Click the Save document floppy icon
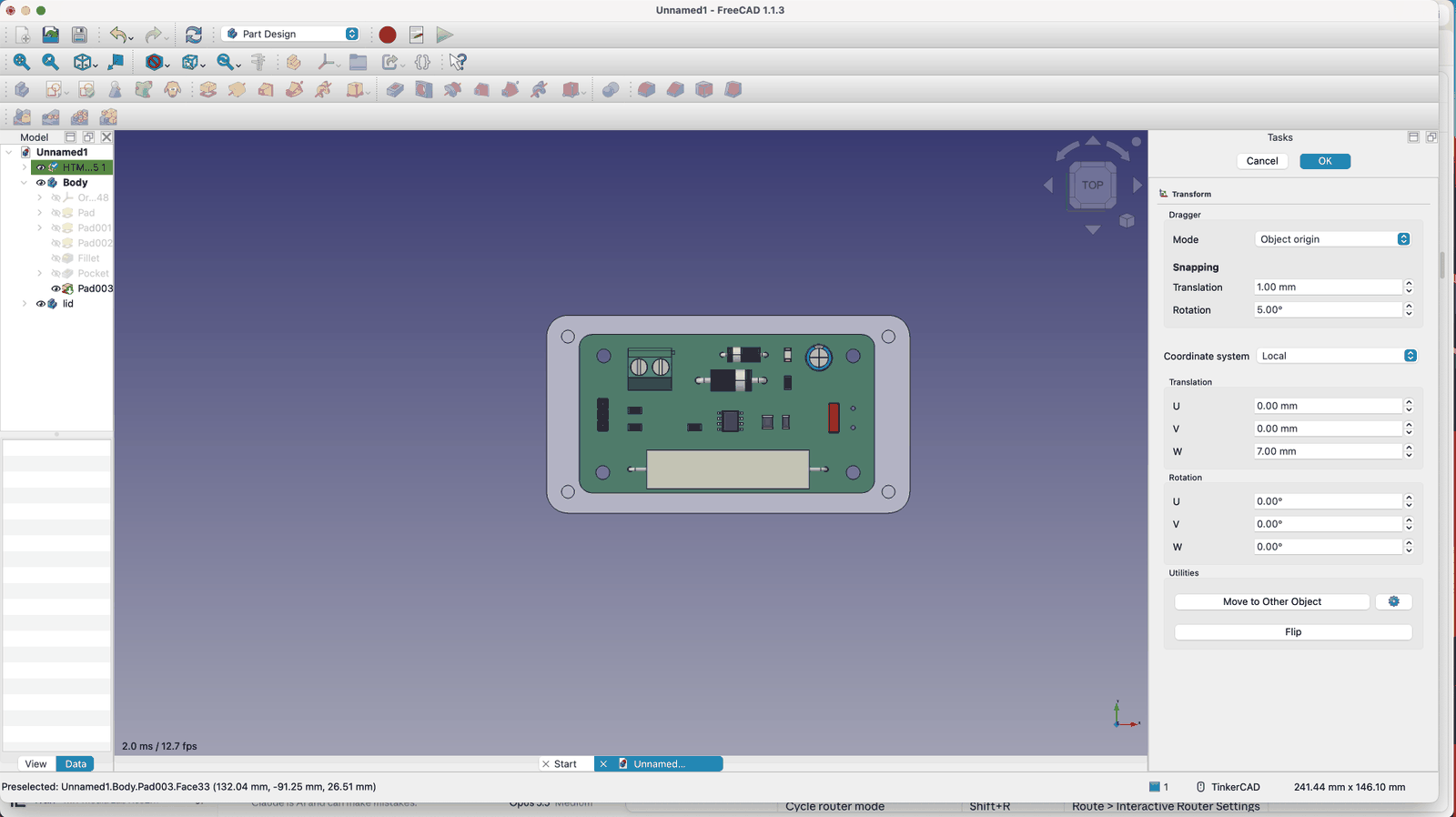 (79, 35)
